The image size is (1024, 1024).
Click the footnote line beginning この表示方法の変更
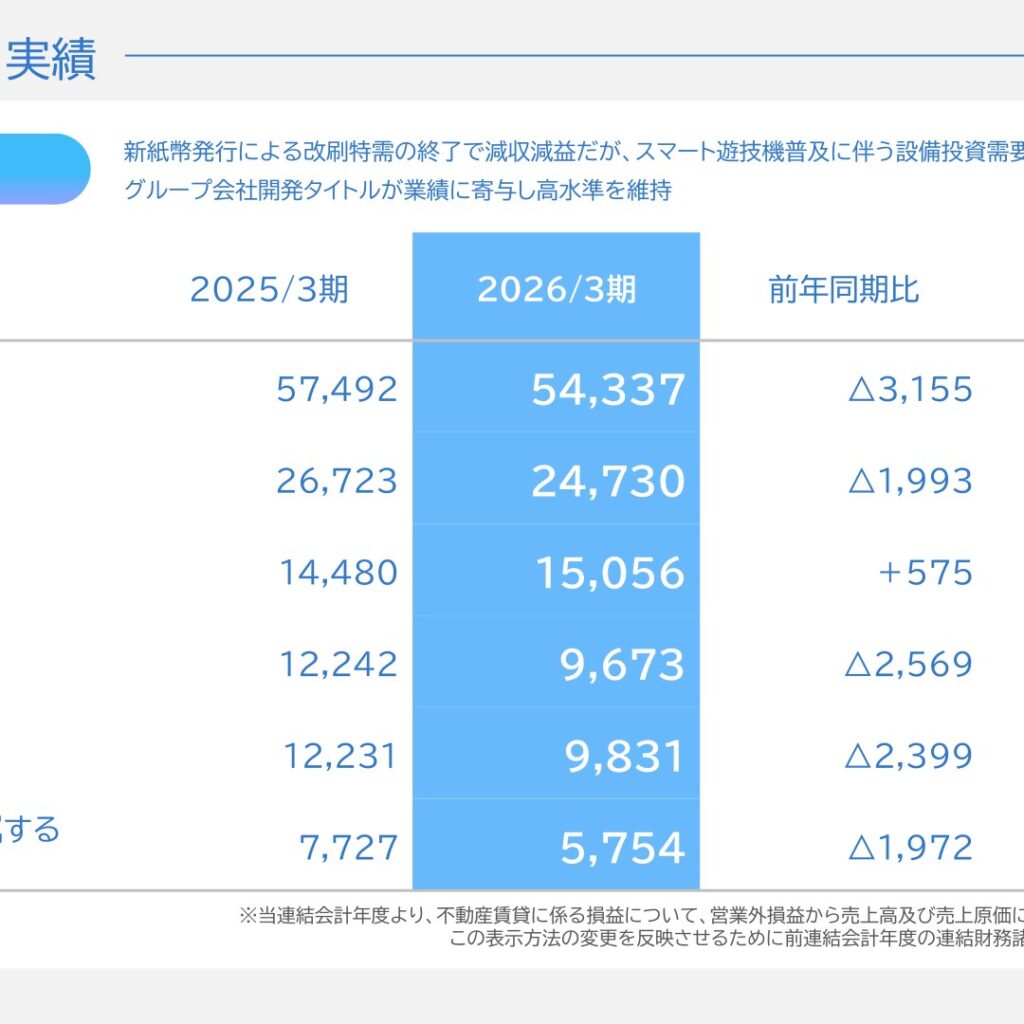pyautogui.click(x=736, y=938)
